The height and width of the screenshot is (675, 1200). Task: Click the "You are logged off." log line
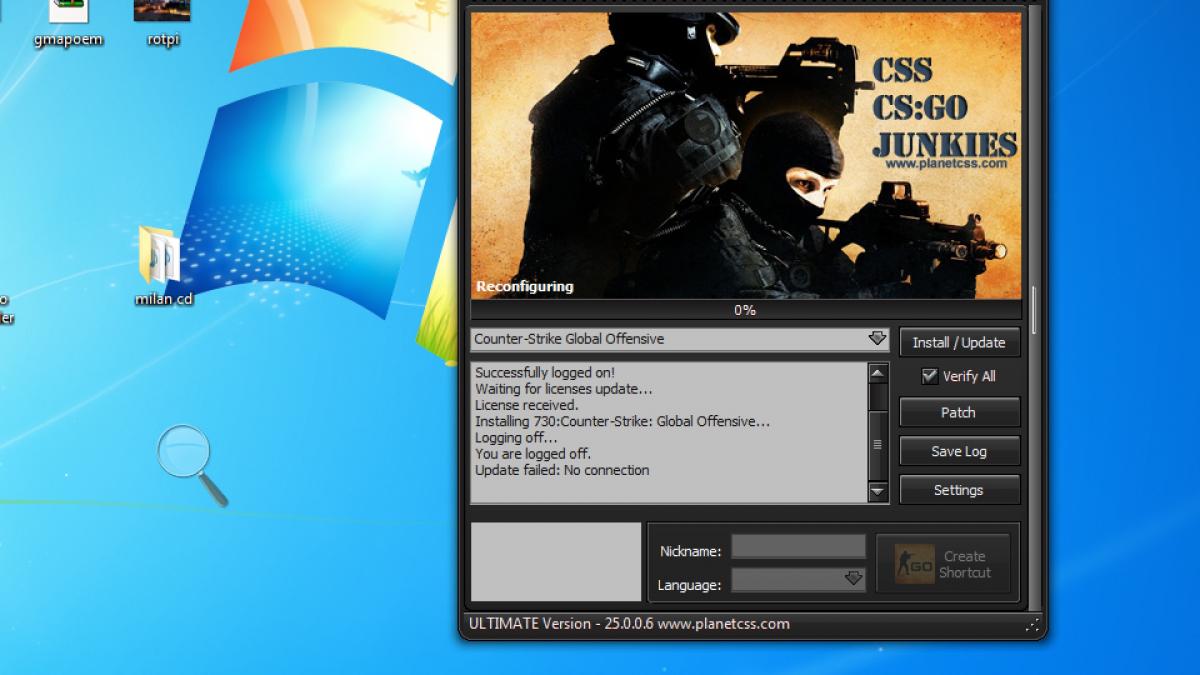(533, 453)
